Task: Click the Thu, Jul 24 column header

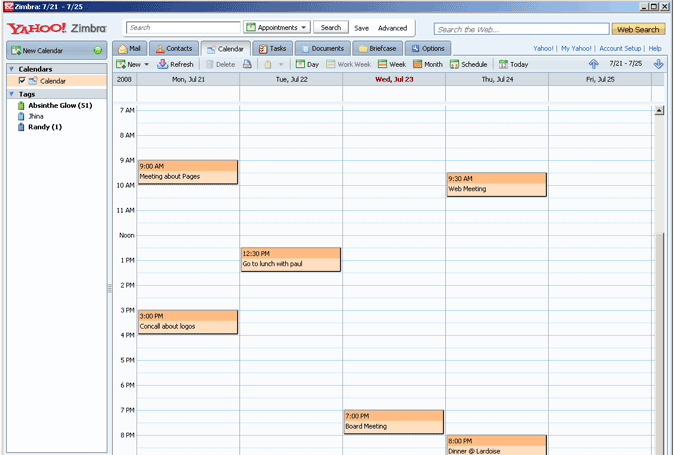Action: (x=497, y=79)
